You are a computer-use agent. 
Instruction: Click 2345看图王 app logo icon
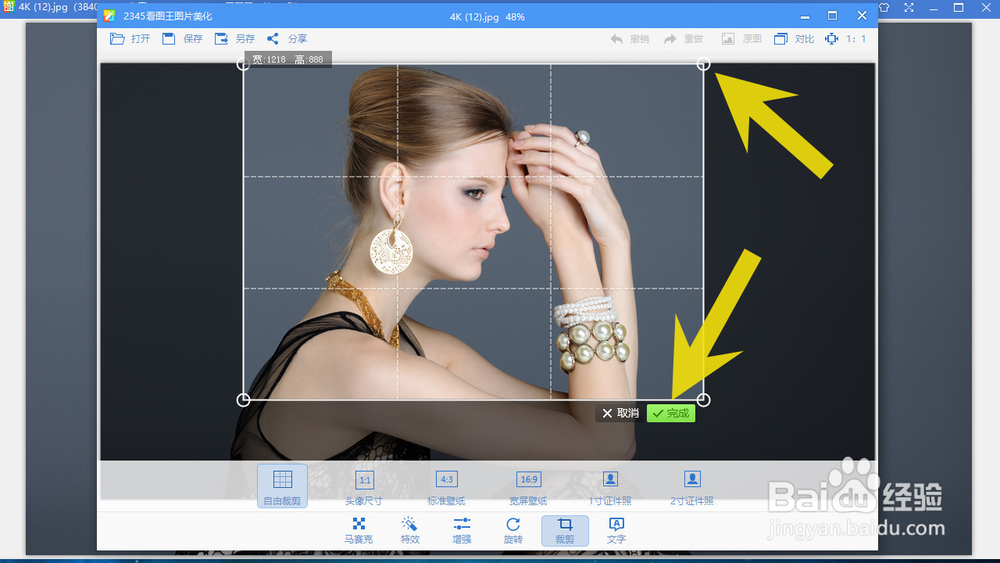click(110, 16)
